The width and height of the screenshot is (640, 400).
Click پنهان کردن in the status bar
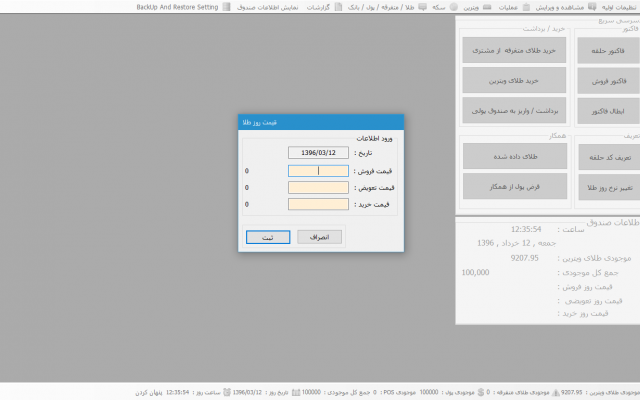coord(149,392)
